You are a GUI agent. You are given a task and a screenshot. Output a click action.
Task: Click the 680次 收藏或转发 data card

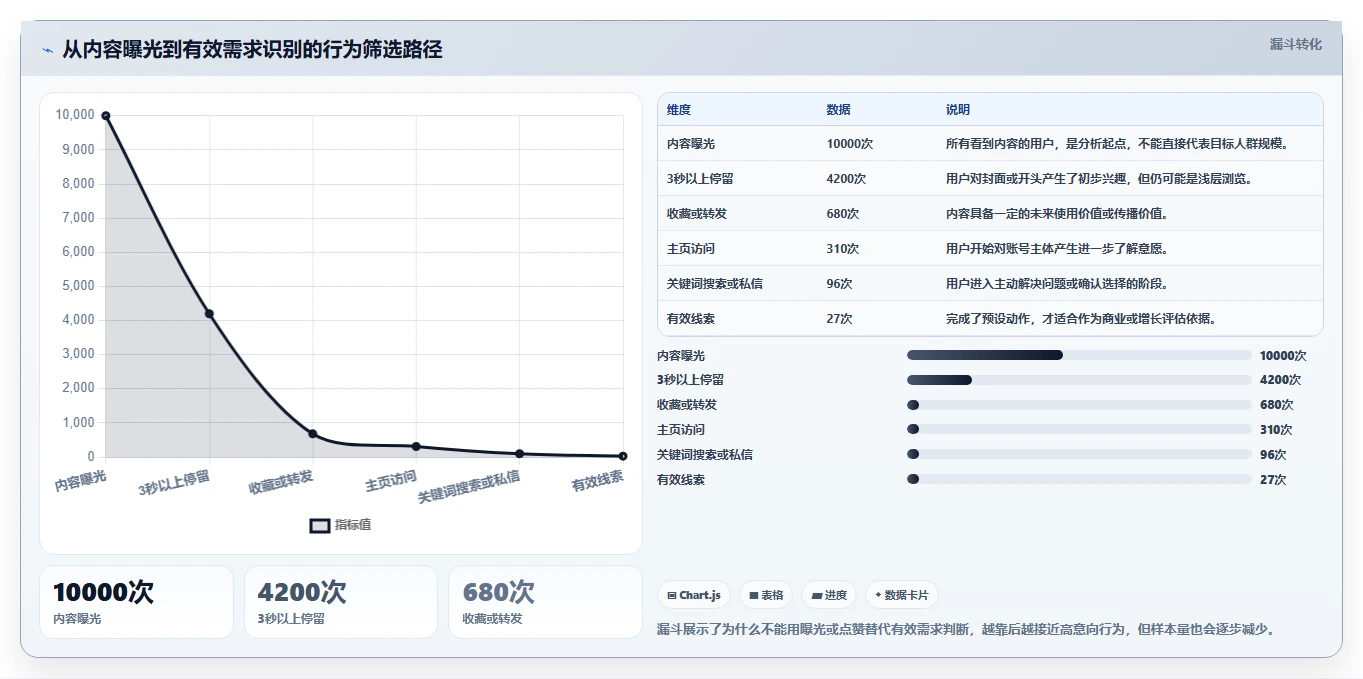[x=545, y=602]
